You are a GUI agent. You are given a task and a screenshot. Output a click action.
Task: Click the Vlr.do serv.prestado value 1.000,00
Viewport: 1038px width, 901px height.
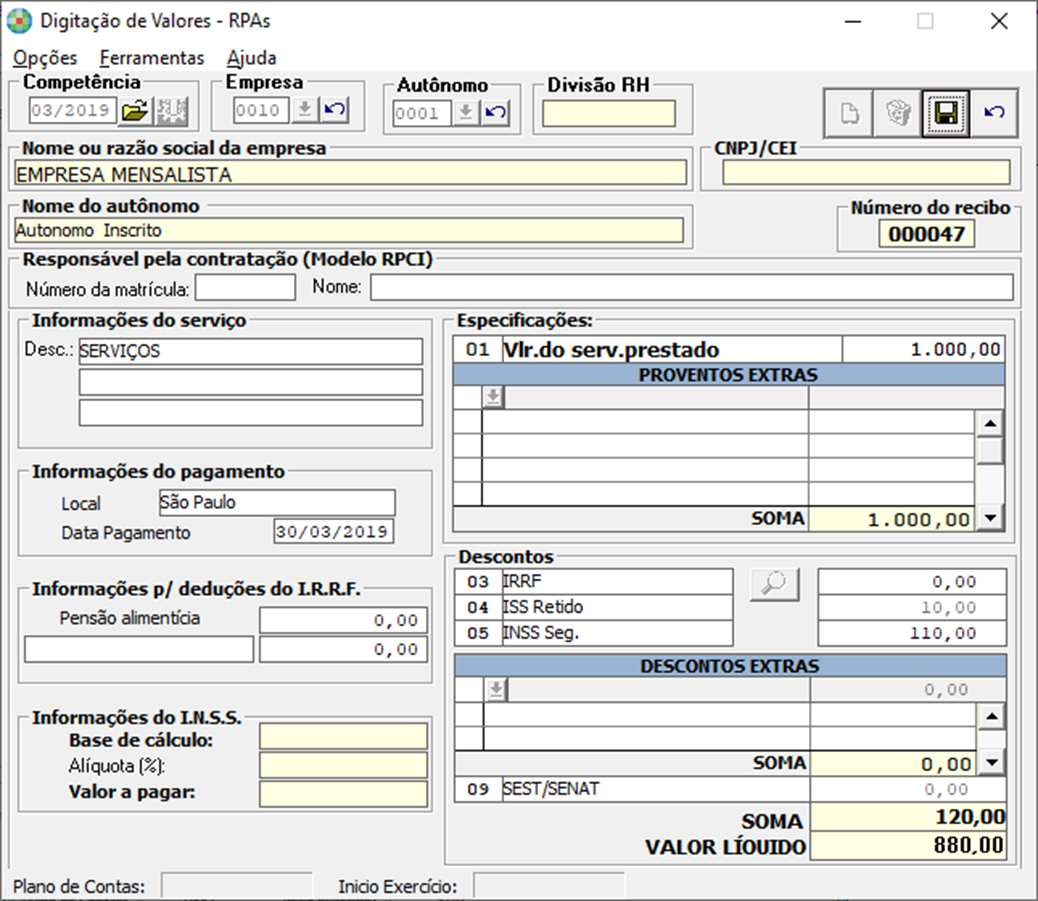point(923,350)
